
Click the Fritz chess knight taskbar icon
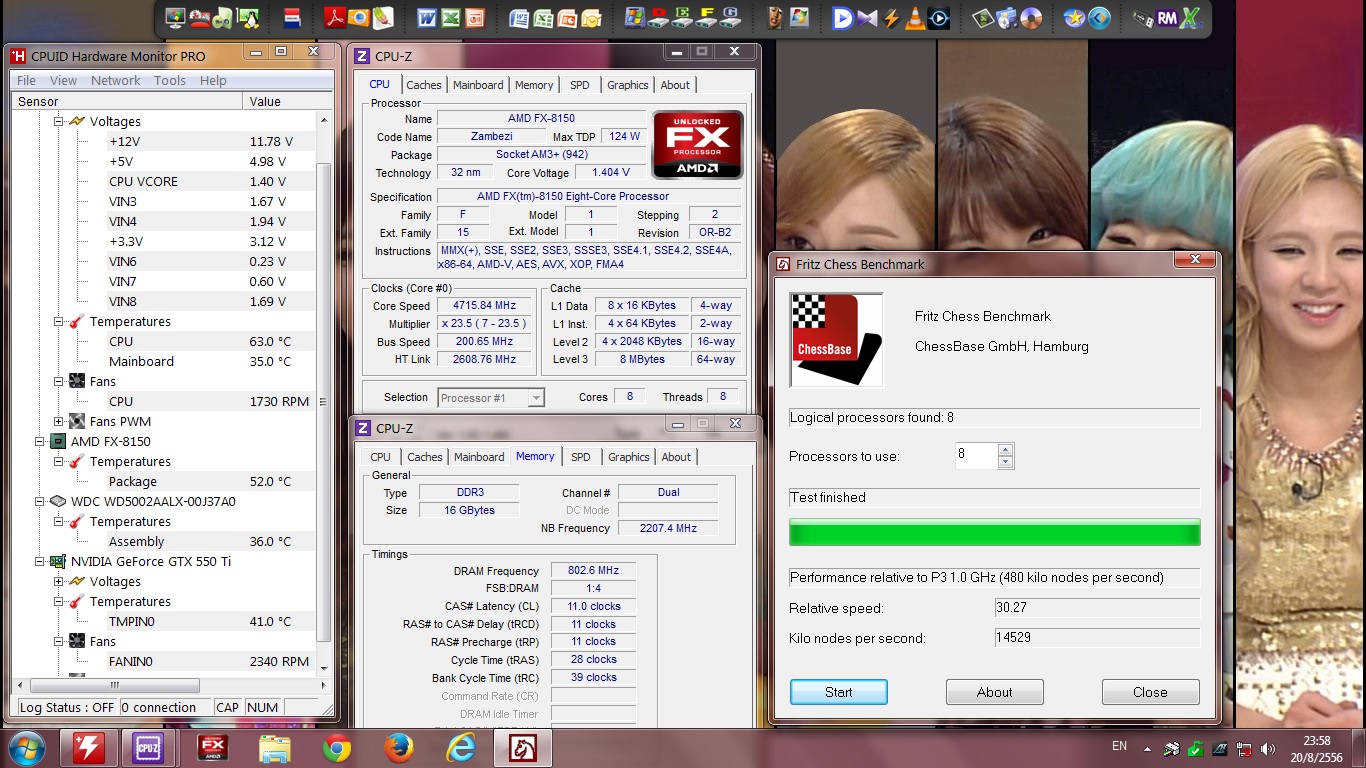pyautogui.click(x=524, y=747)
